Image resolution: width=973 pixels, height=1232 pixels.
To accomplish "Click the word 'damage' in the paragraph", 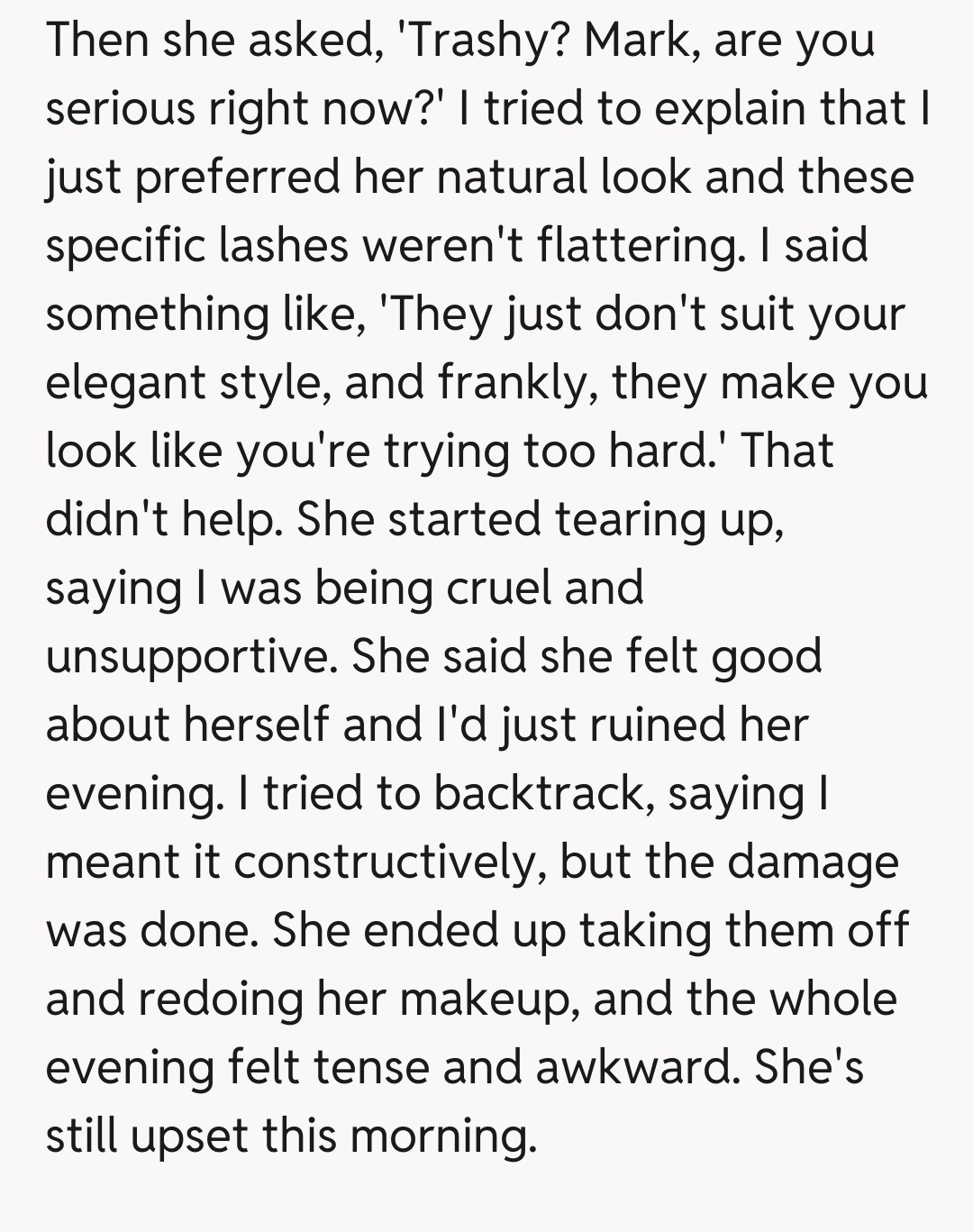I will click(x=813, y=862).
